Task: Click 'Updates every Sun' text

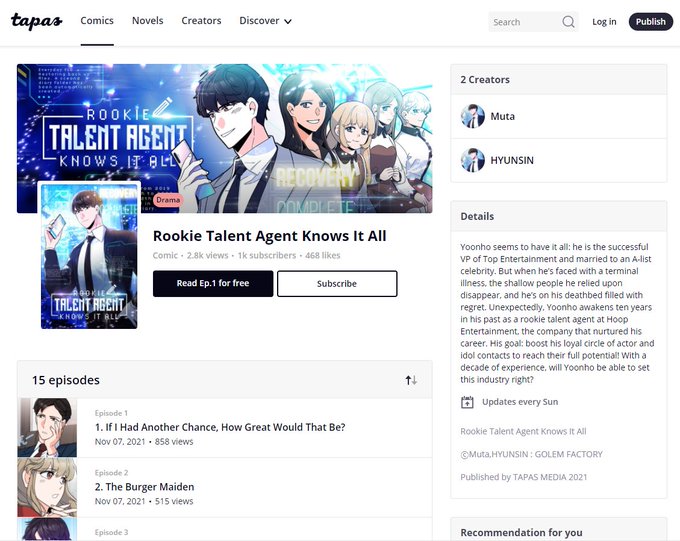Action: coord(520,402)
